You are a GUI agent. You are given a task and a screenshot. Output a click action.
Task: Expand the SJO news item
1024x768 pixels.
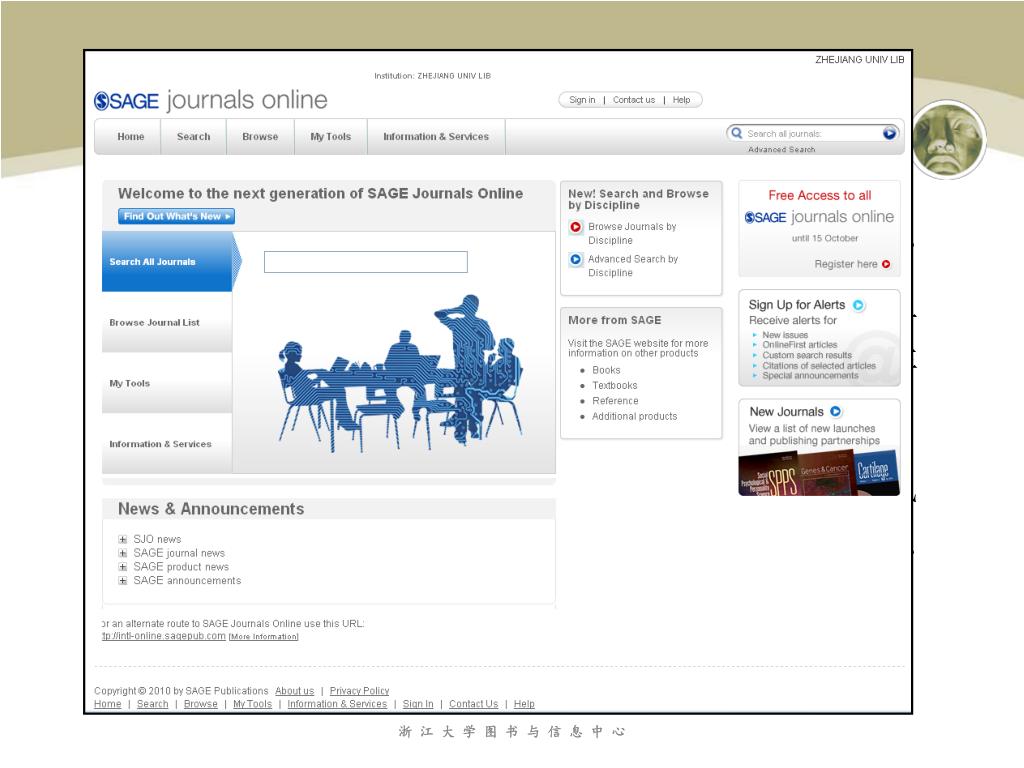coord(122,539)
